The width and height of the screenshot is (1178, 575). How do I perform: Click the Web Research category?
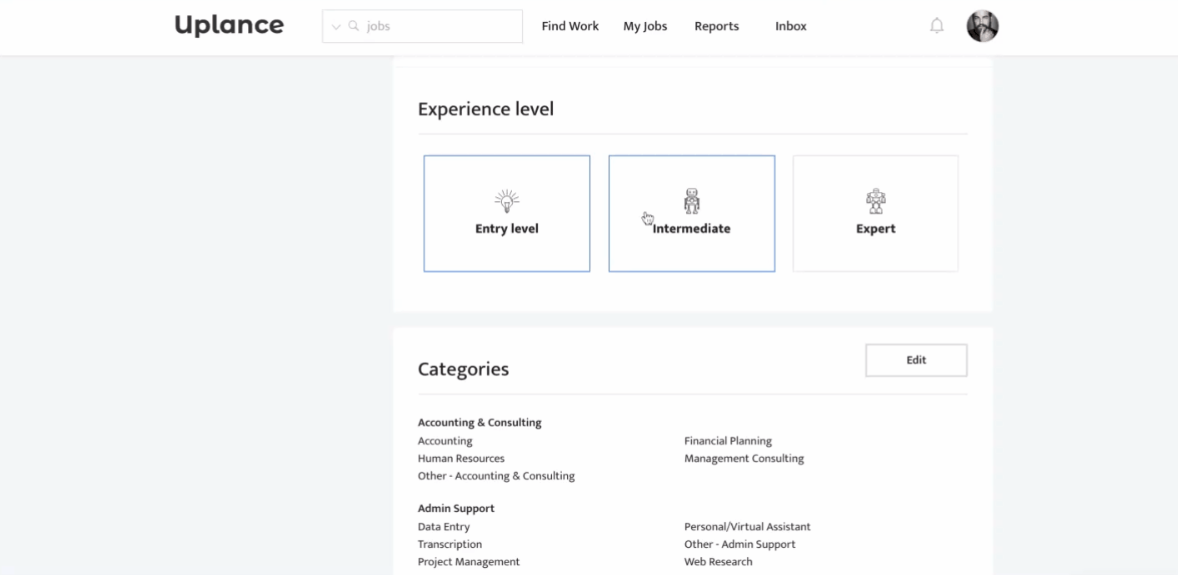(718, 562)
